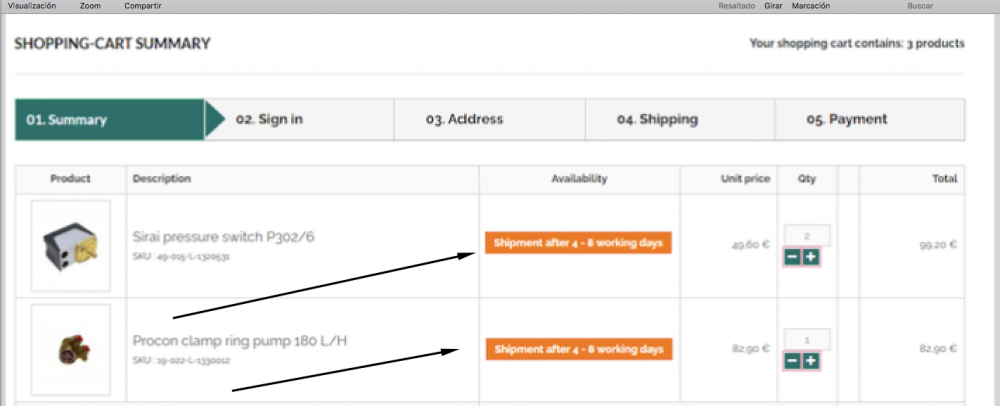The width and height of the screenshot is (1000, 406).
Task: Increase quantity of Procon clamp ring pump
Action: click(x=810, y=361)
